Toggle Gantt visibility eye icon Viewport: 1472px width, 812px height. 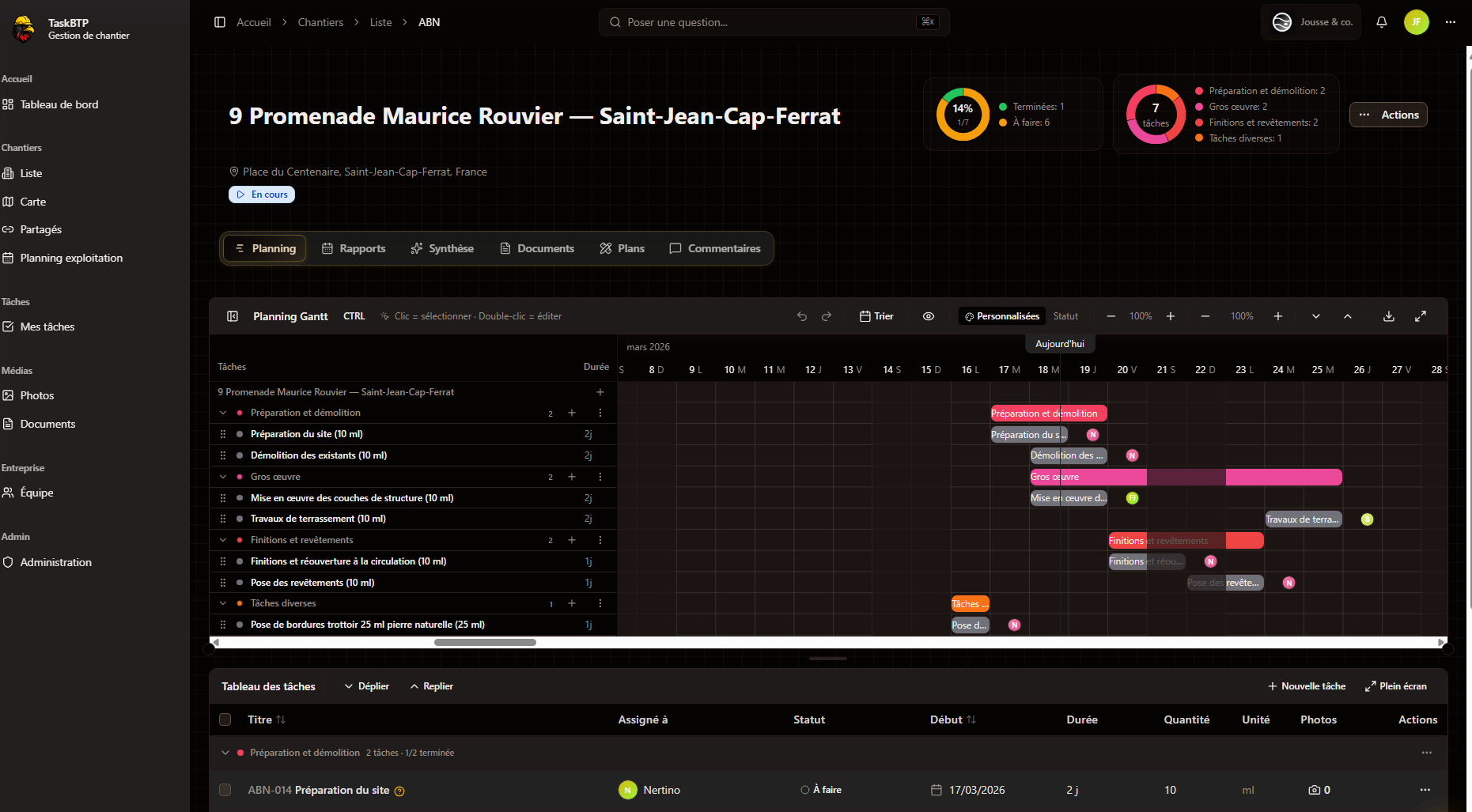(929, 316)
